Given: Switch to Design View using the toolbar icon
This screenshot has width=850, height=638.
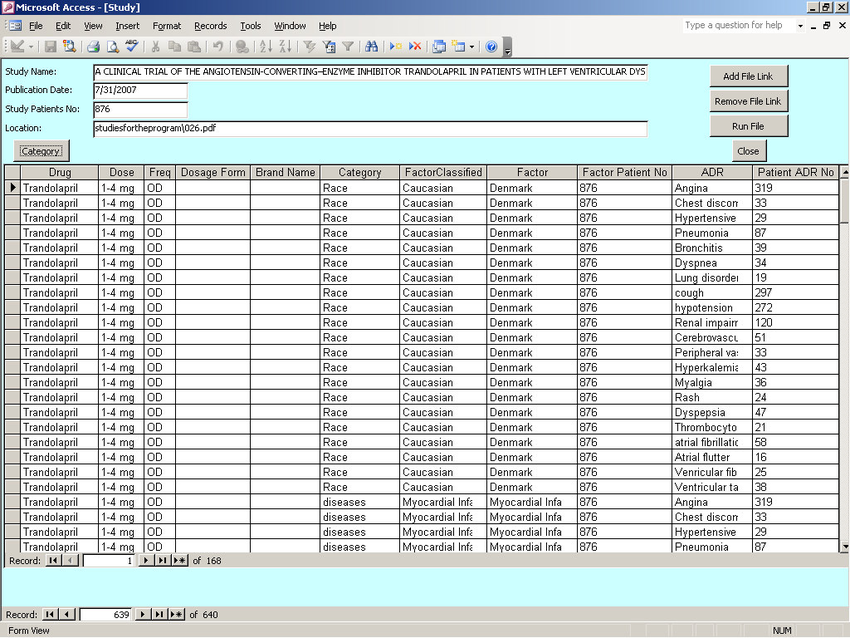Looking at the screenshot, I should click(17, 47).
